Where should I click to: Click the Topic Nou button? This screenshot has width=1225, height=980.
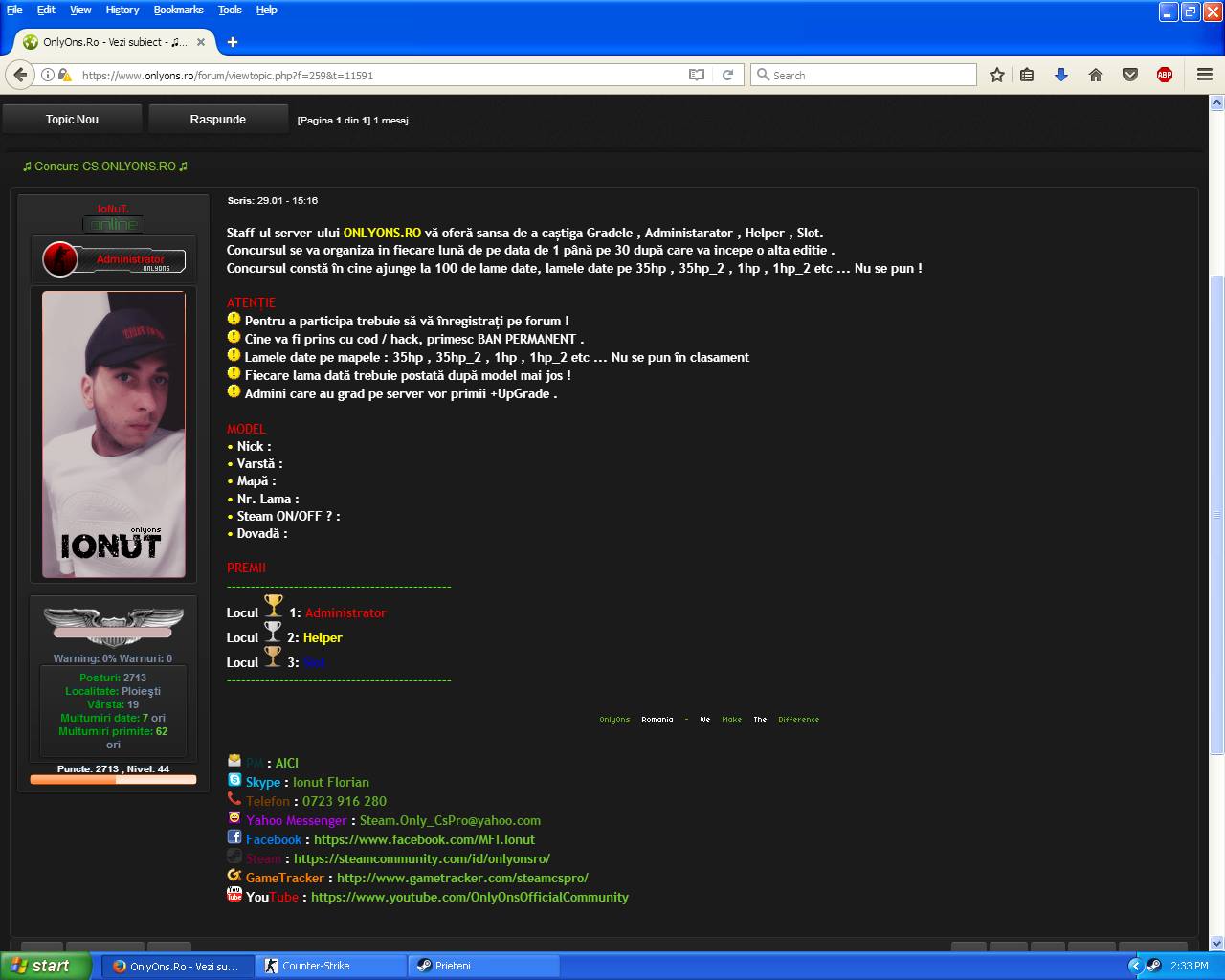(x=72, y=120)
